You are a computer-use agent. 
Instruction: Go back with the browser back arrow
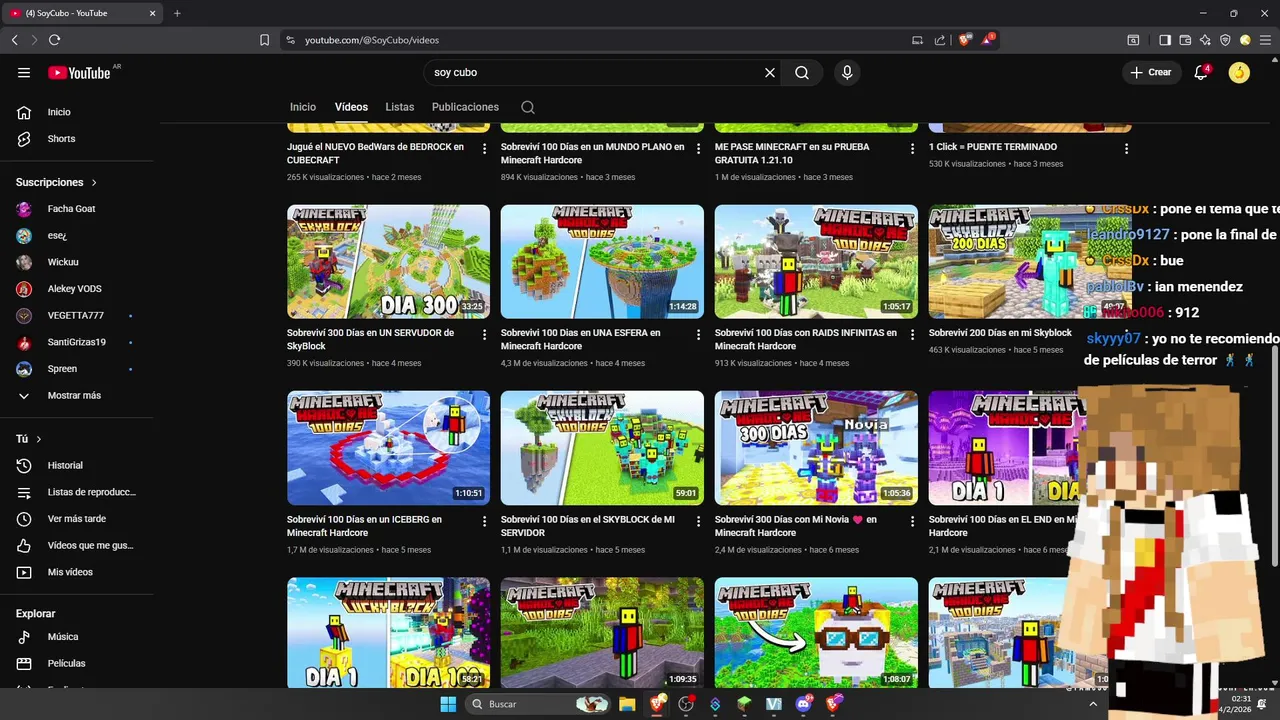(14, 40)
